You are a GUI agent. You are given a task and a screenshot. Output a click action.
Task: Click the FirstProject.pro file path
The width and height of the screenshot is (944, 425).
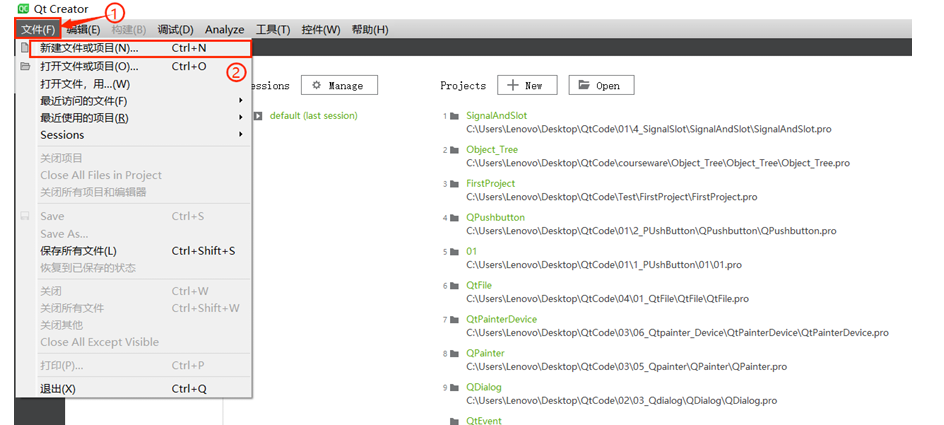612,197
